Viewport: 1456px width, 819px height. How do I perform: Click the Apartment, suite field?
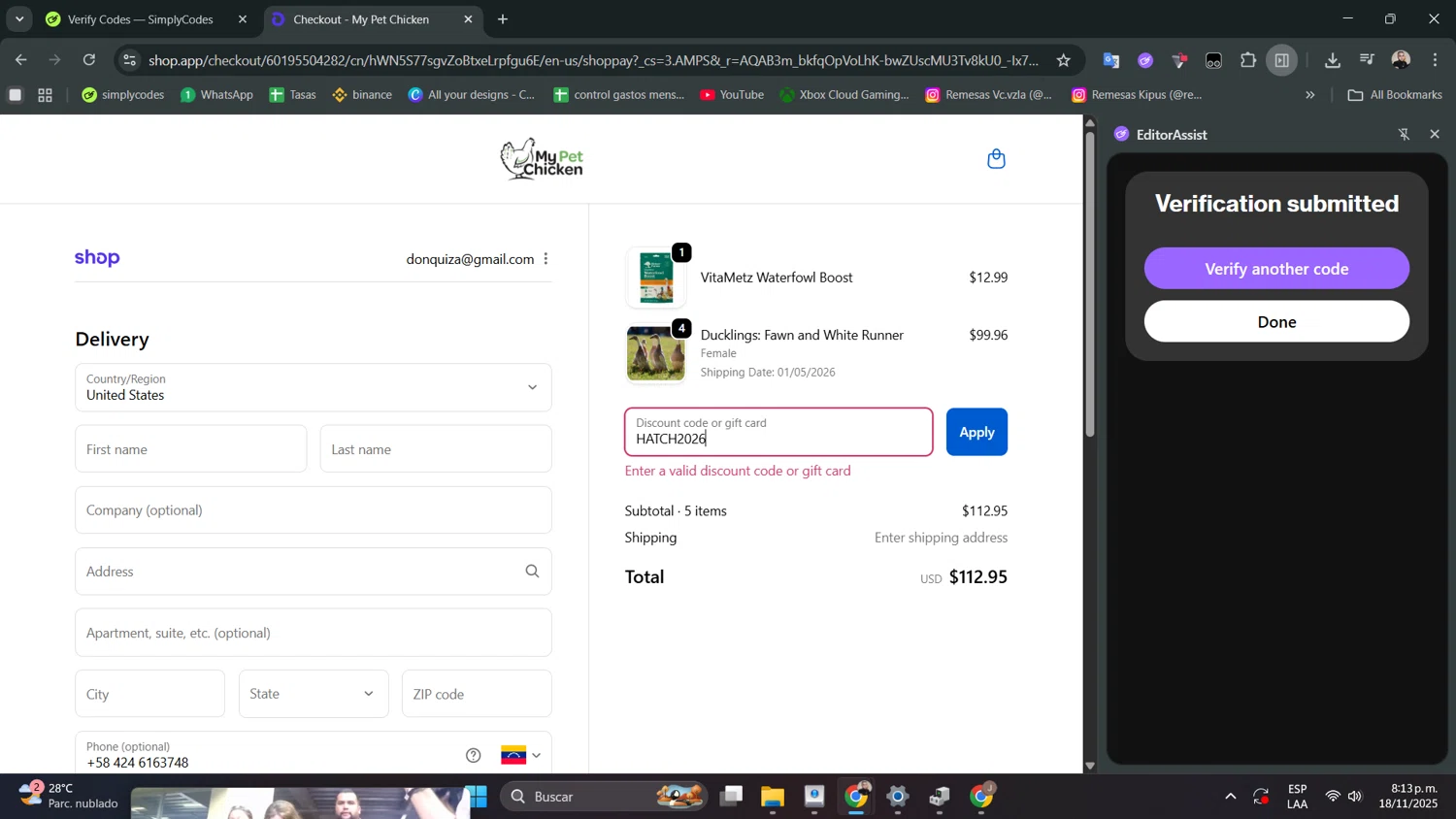pyautogui.click(x=314, y=633)
